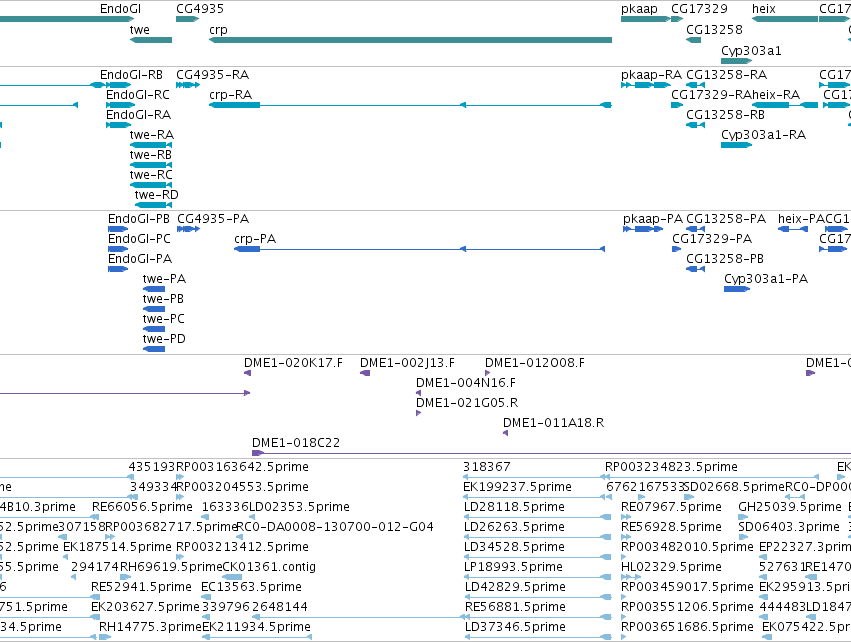Click transcript CG17329-RA
The image size is (851, 642).
pyautogui.click(x=712, y=94)
